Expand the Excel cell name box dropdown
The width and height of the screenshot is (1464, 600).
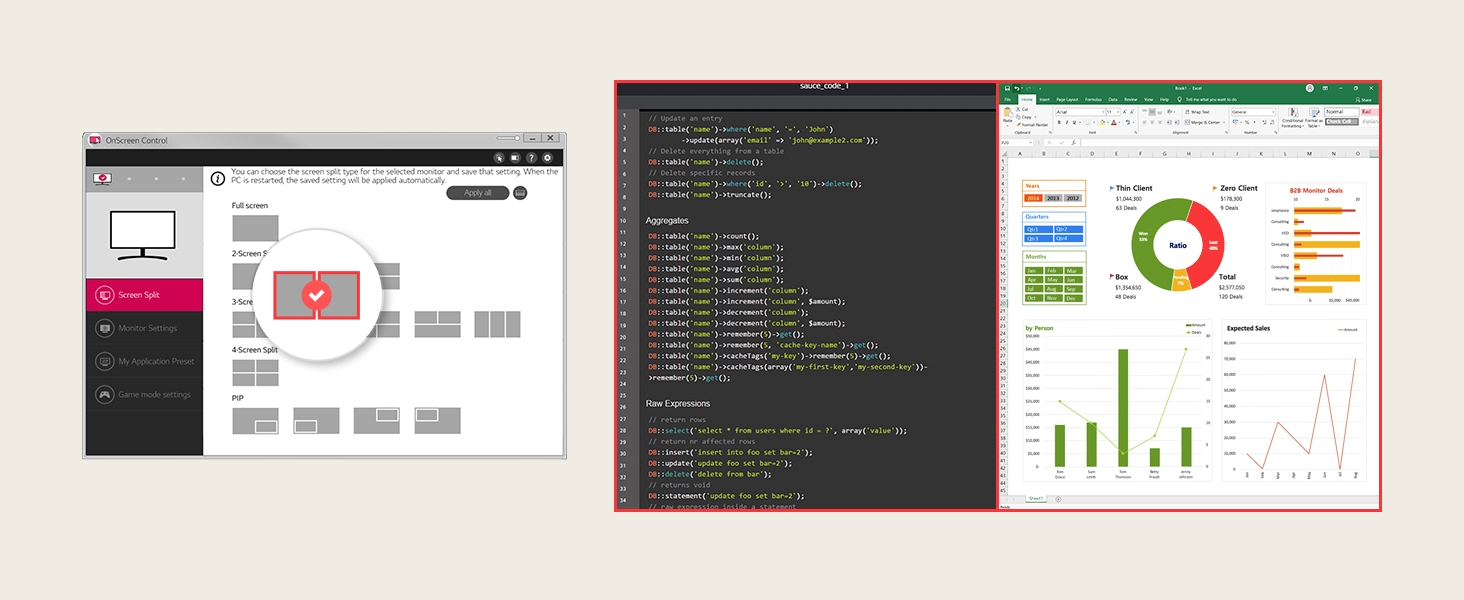(1031, 142)
